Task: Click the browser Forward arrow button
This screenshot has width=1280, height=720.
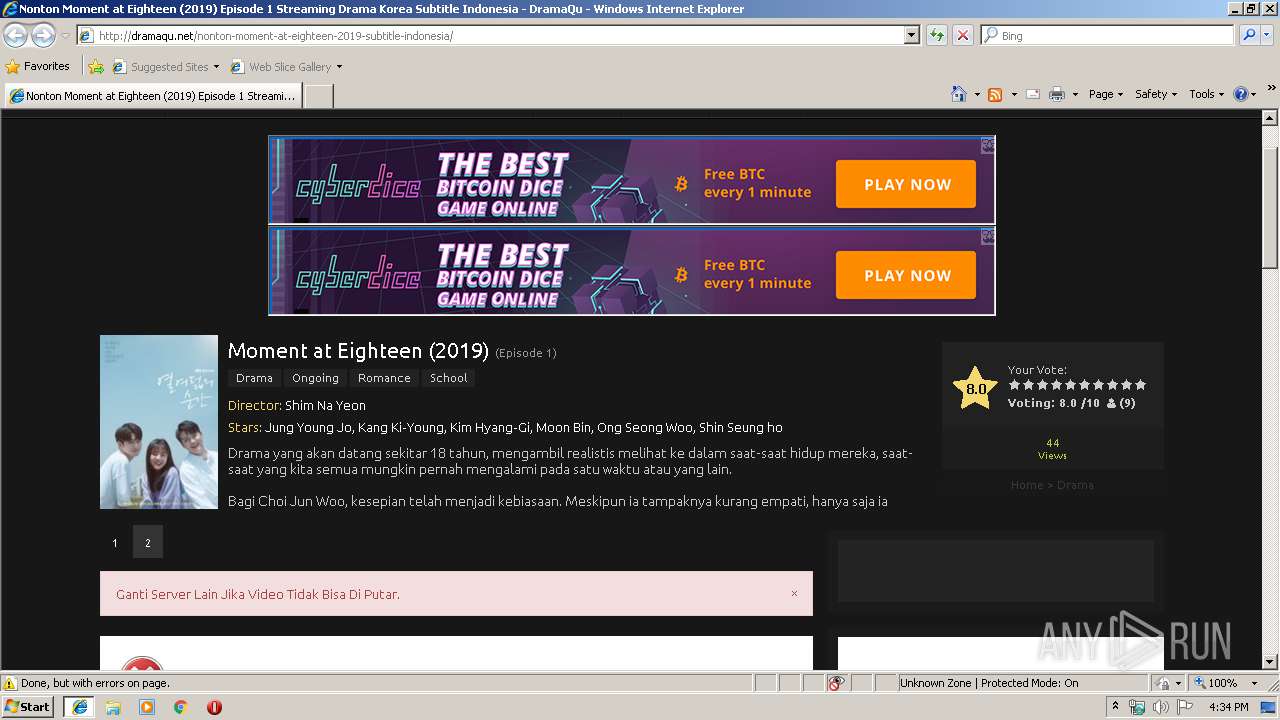Action: click(x=43, y=35)
